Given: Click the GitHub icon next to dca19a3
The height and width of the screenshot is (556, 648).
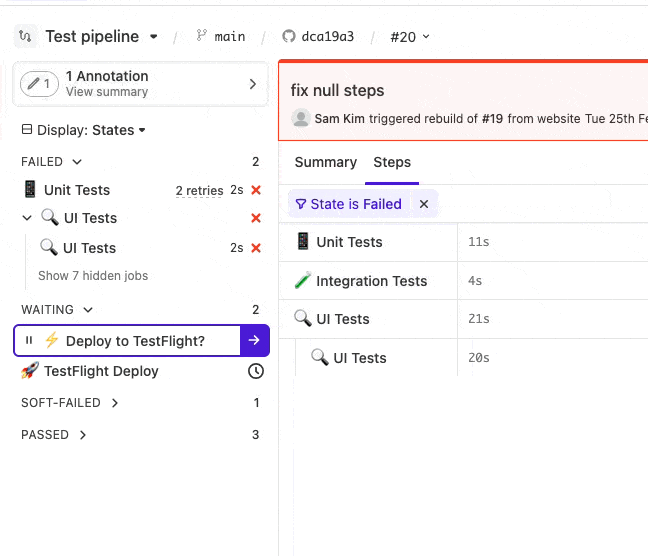Looking at the screenshot, I should pyautogui.click(x=289, y=37).
